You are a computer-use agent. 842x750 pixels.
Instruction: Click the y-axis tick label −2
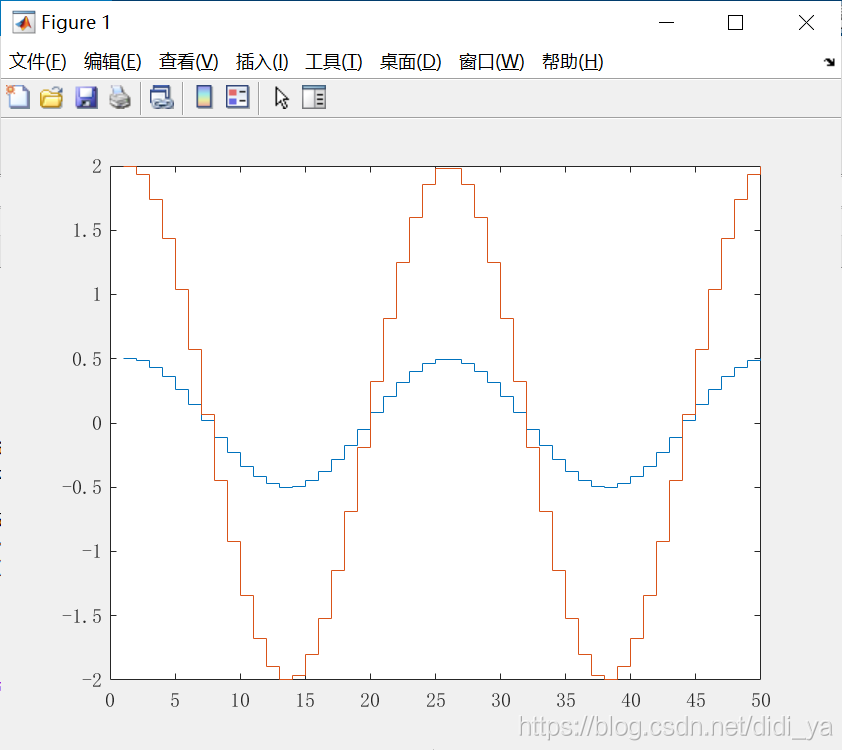tap(92, 680)
